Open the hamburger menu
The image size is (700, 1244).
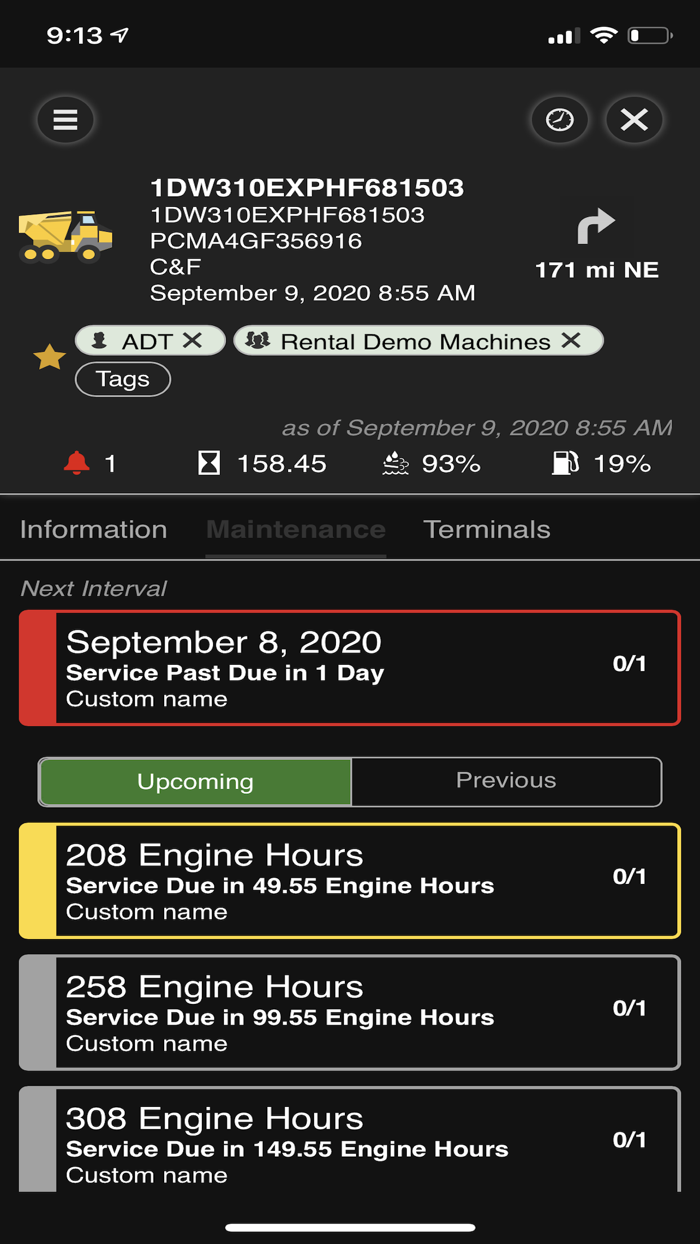click(x=65, y=120)
